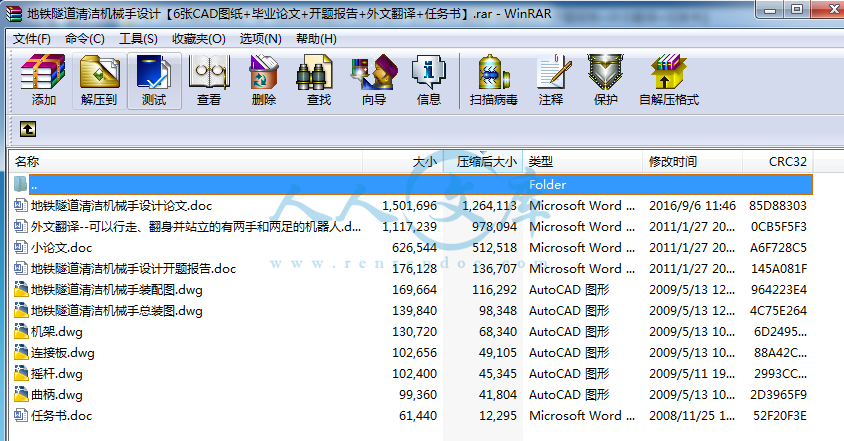Screen dimensions: 844x441
Task: Click the size value 1,501,696
Action: [409, 206]
